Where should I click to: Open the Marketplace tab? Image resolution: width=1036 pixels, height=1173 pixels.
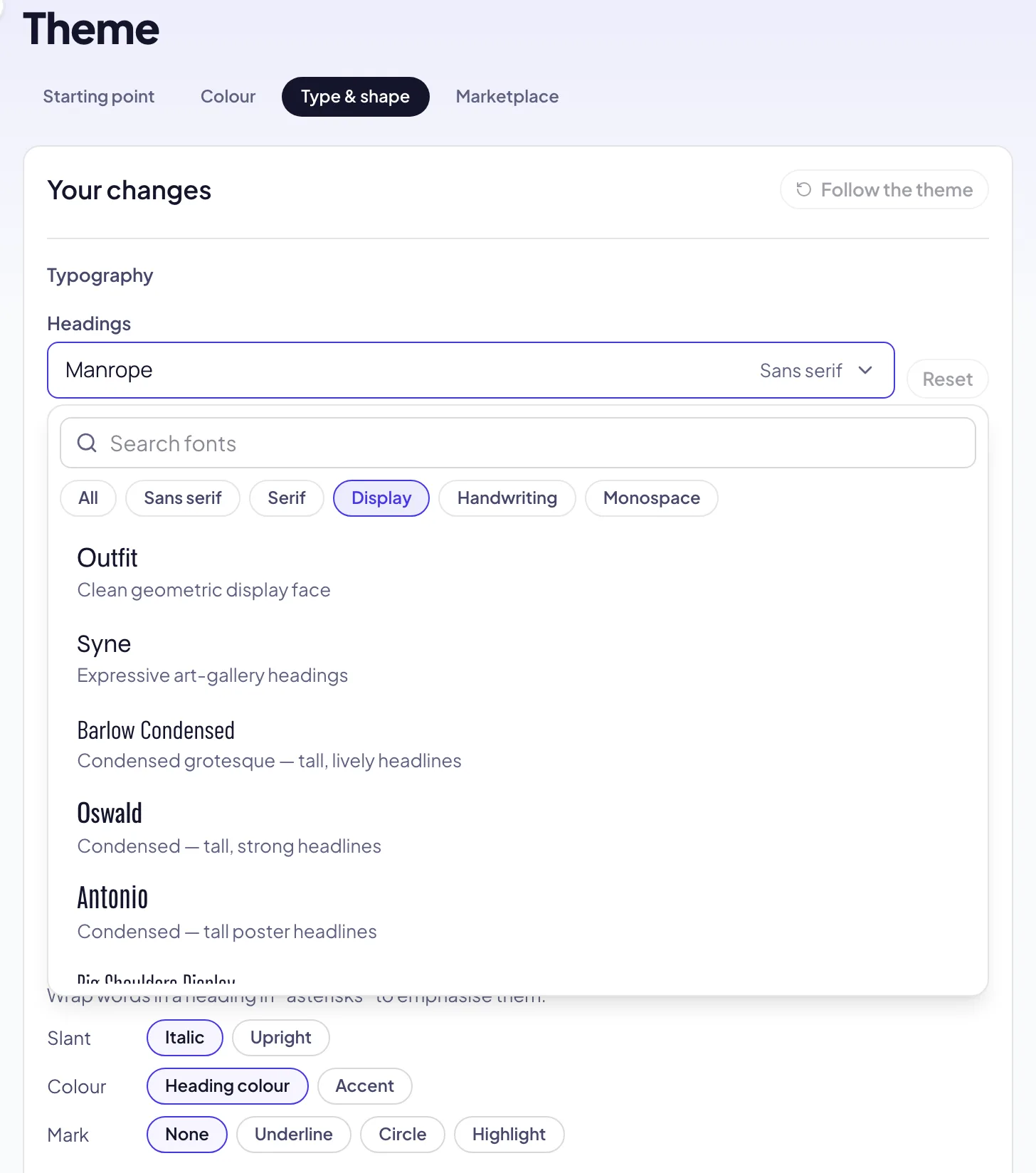pos(507,97)
